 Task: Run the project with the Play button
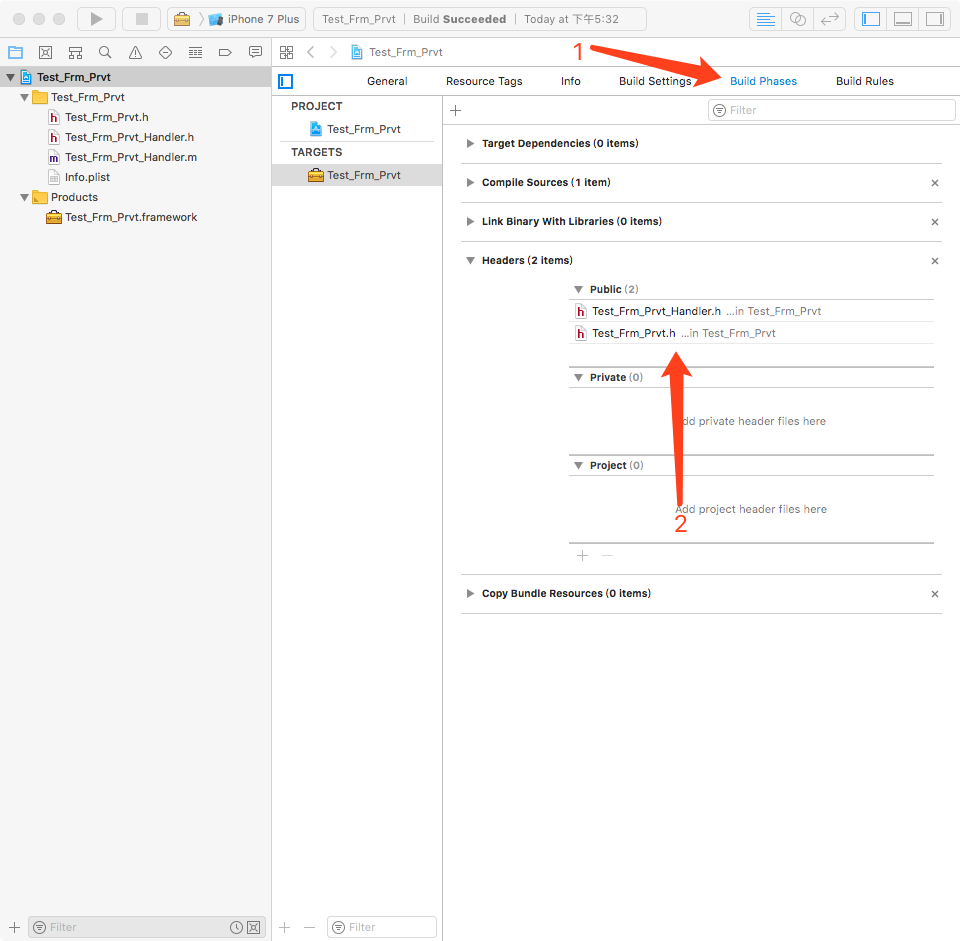[x=96, y=19]
